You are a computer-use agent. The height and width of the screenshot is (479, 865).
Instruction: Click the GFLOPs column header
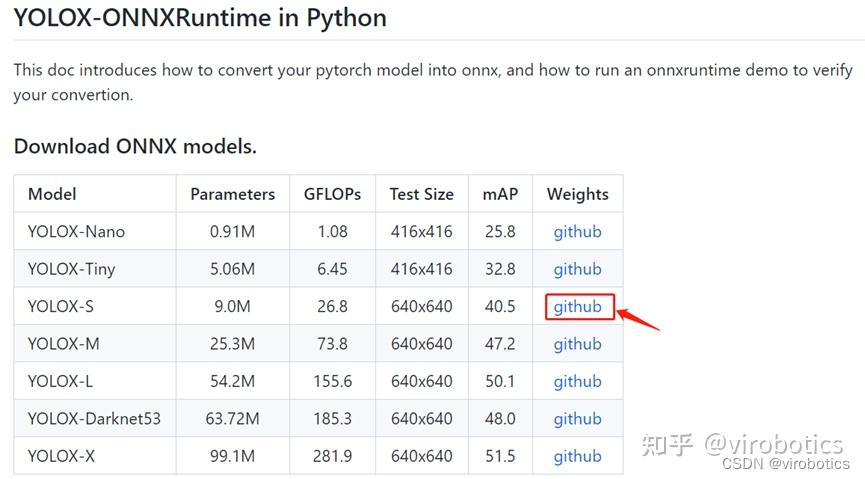pos(332,194)
